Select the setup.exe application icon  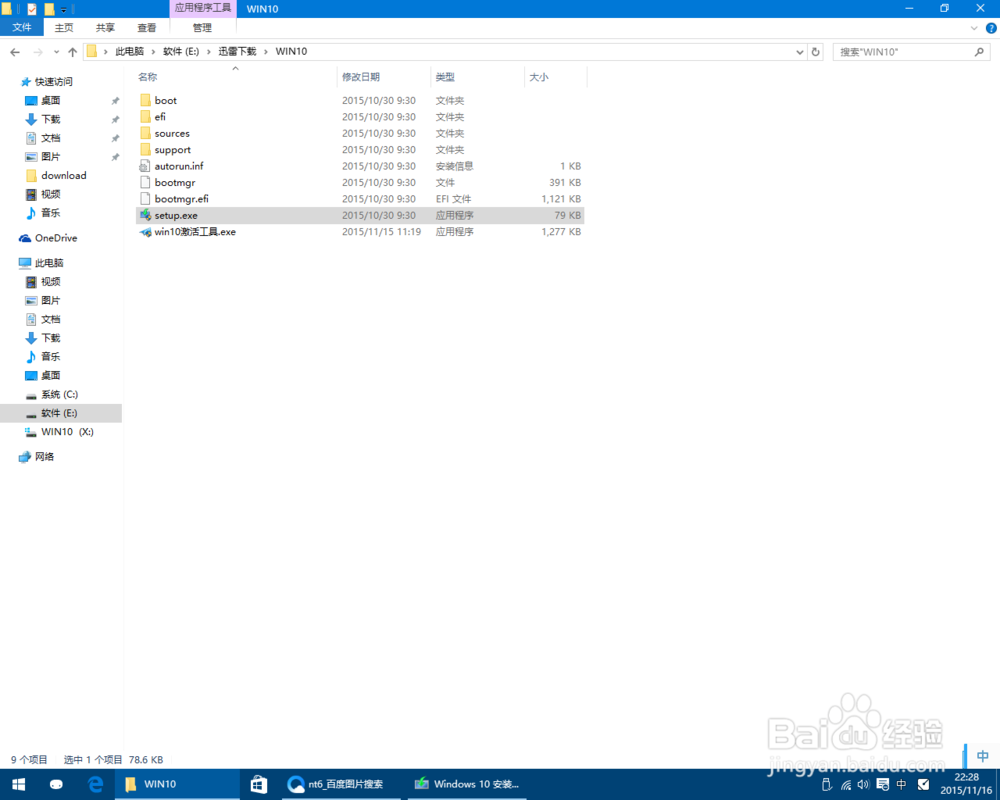(x=145, y=216)
